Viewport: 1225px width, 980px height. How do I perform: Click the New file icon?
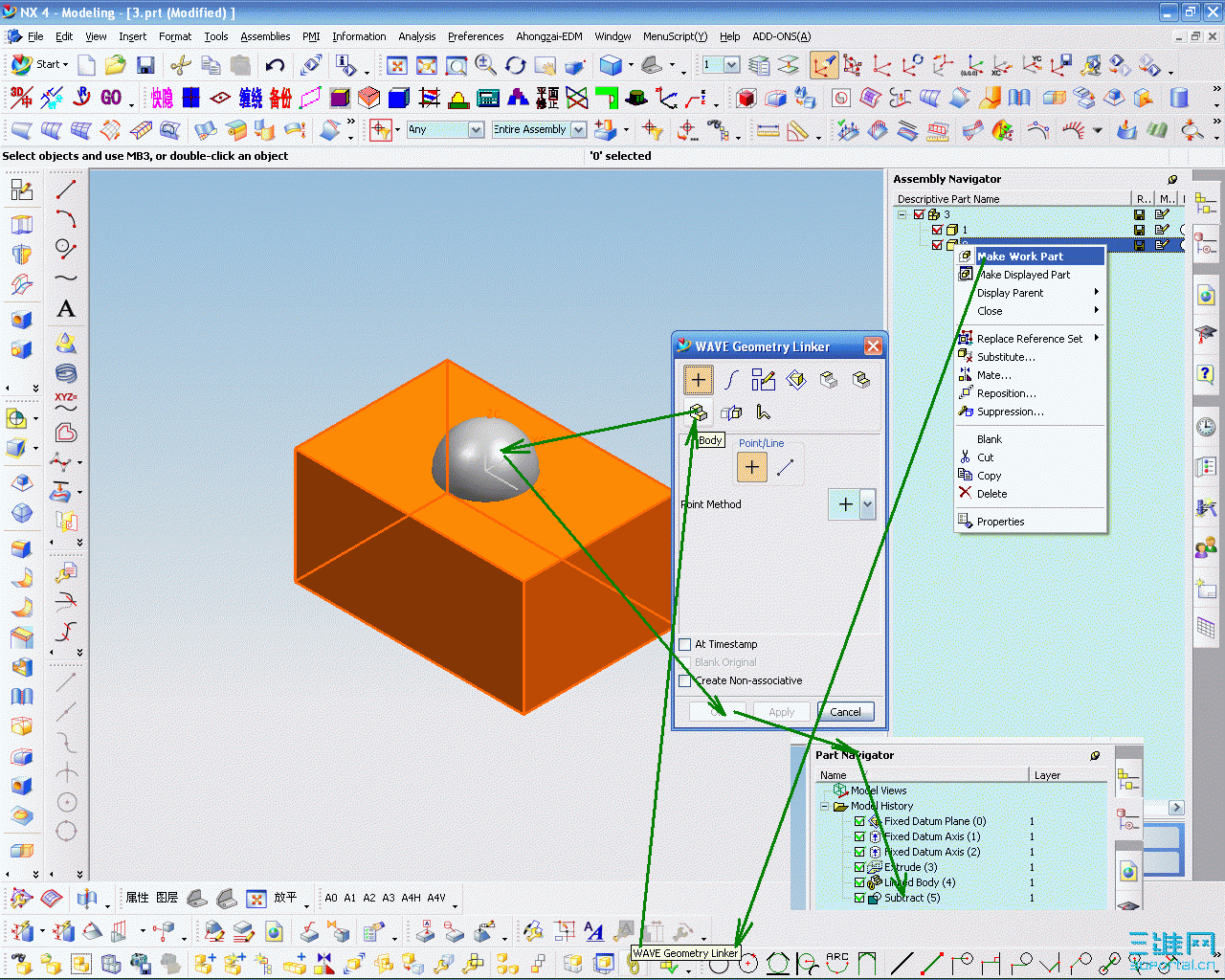[x=87, y=65]
